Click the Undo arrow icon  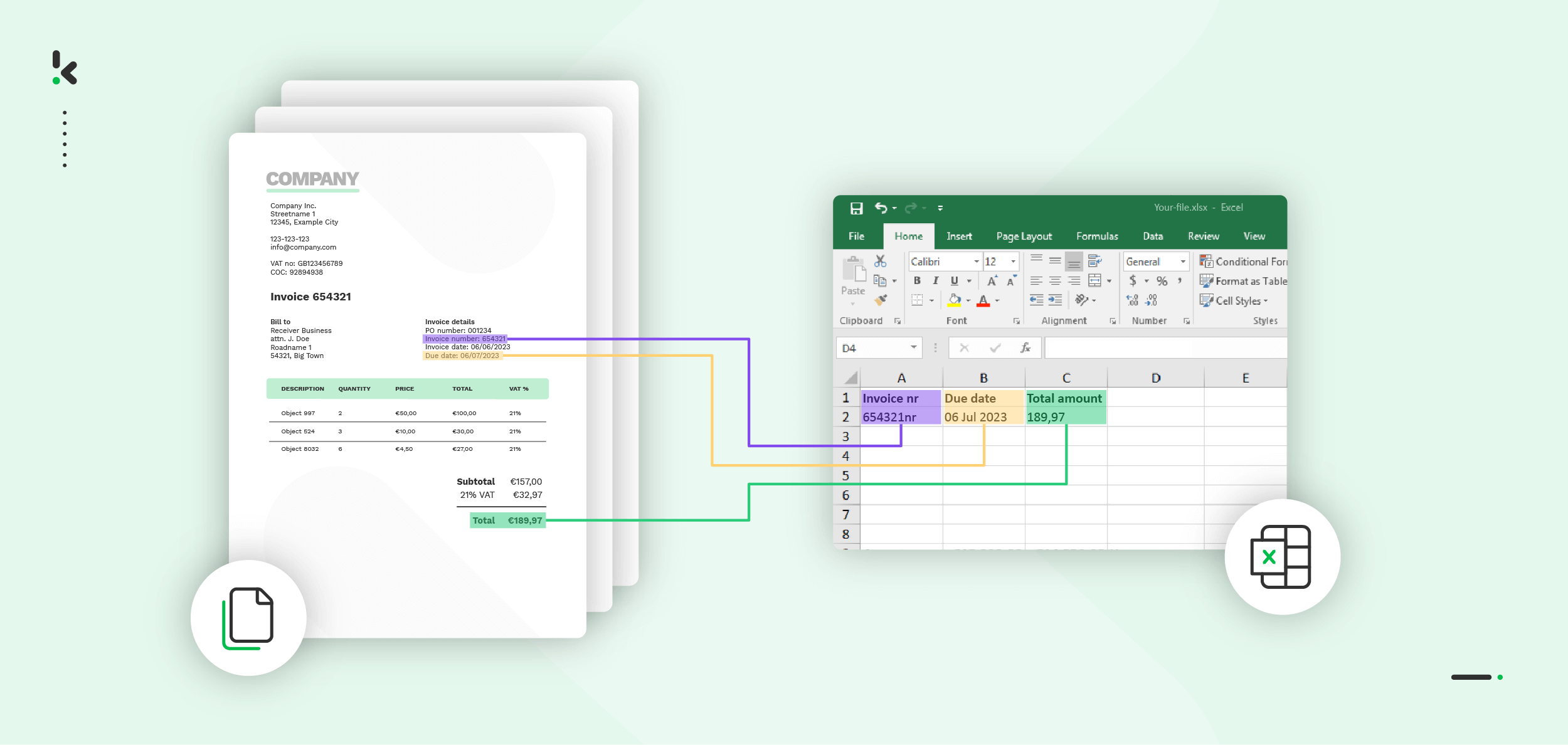coord(881,208)
